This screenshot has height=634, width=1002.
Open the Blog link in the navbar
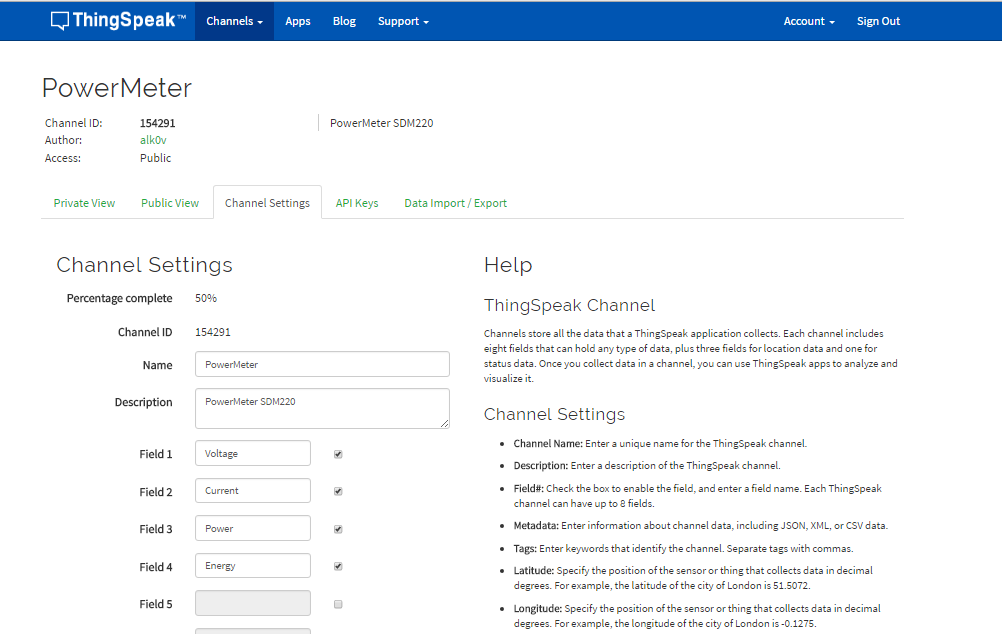coord(344,21)
